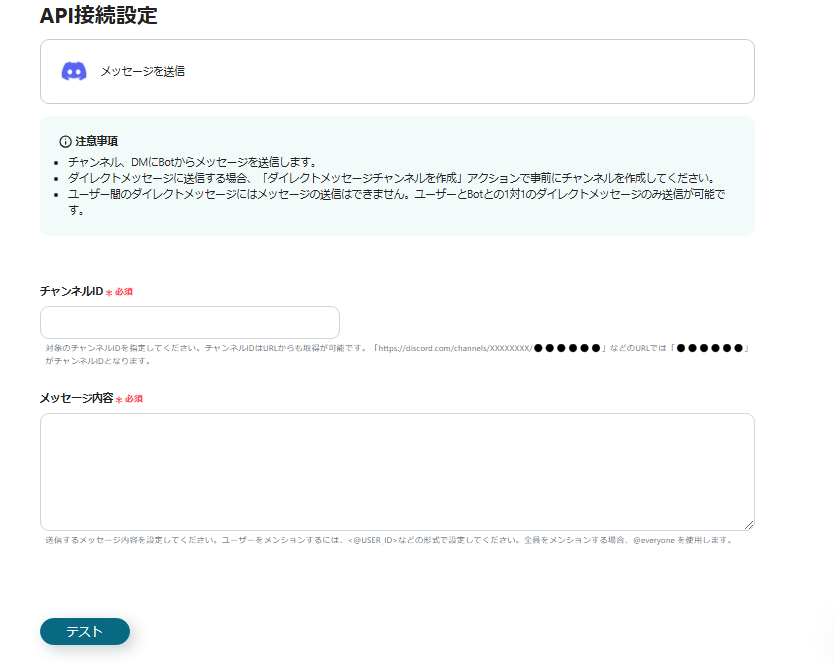Click the 必須 marker beside チャンネルID
The image size is (834, 665).
119,292
